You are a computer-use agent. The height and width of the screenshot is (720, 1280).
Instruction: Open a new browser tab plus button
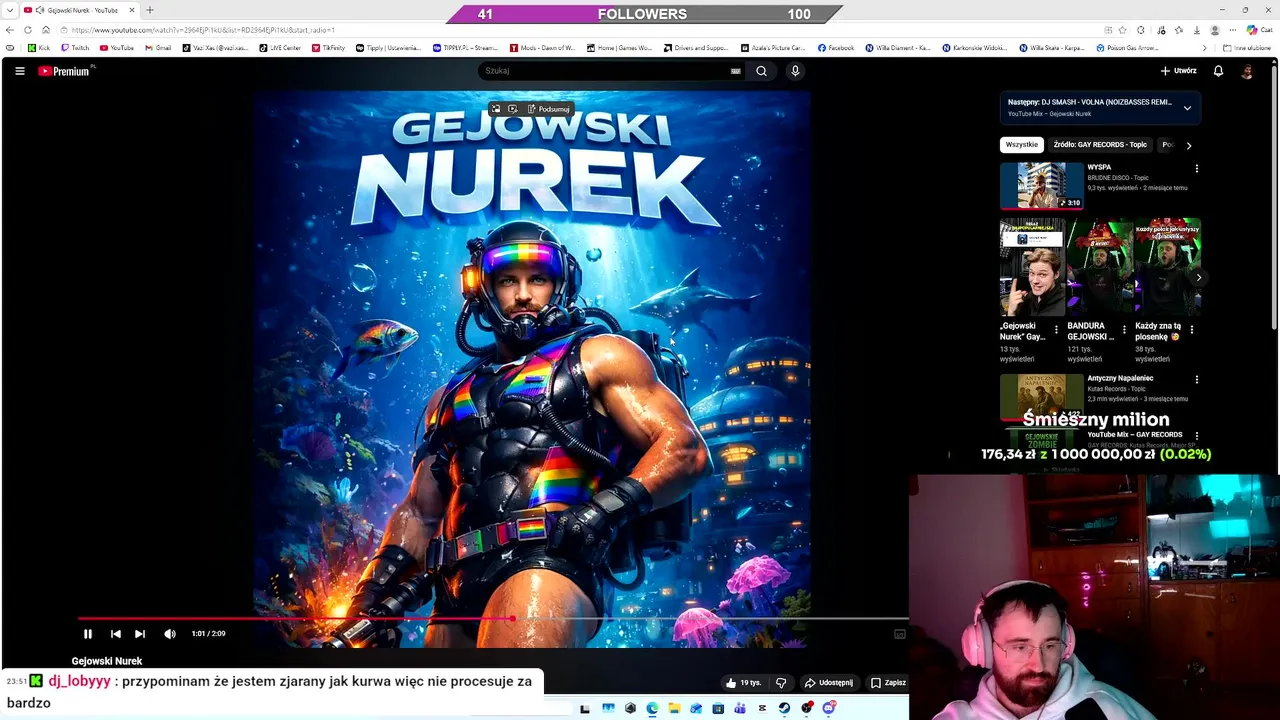[x=149, y=10]
